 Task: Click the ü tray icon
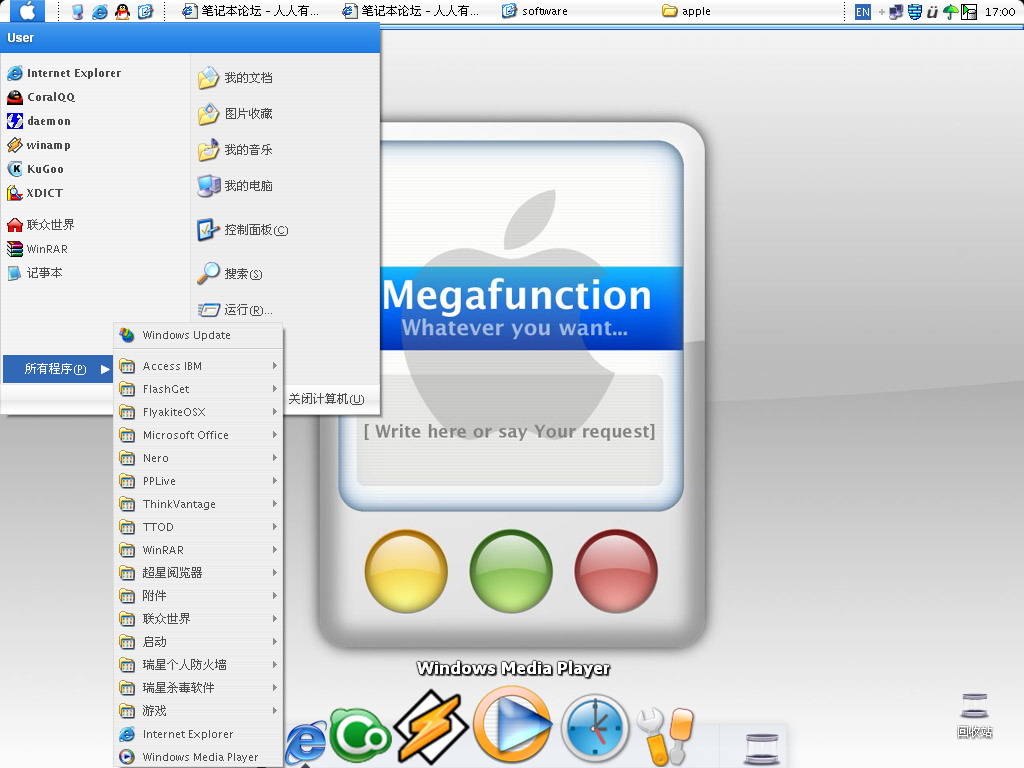coord(933,12)
